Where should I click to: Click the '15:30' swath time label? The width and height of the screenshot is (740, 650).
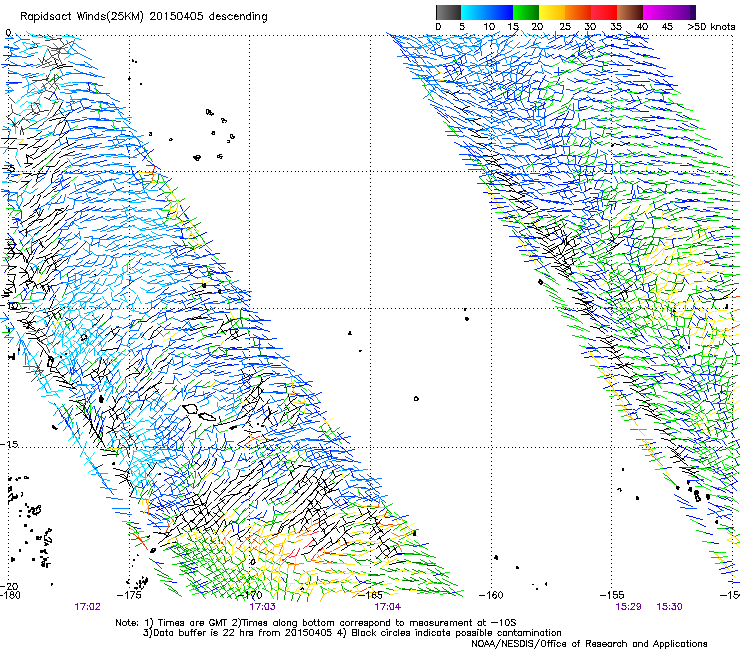coord(669,607)
